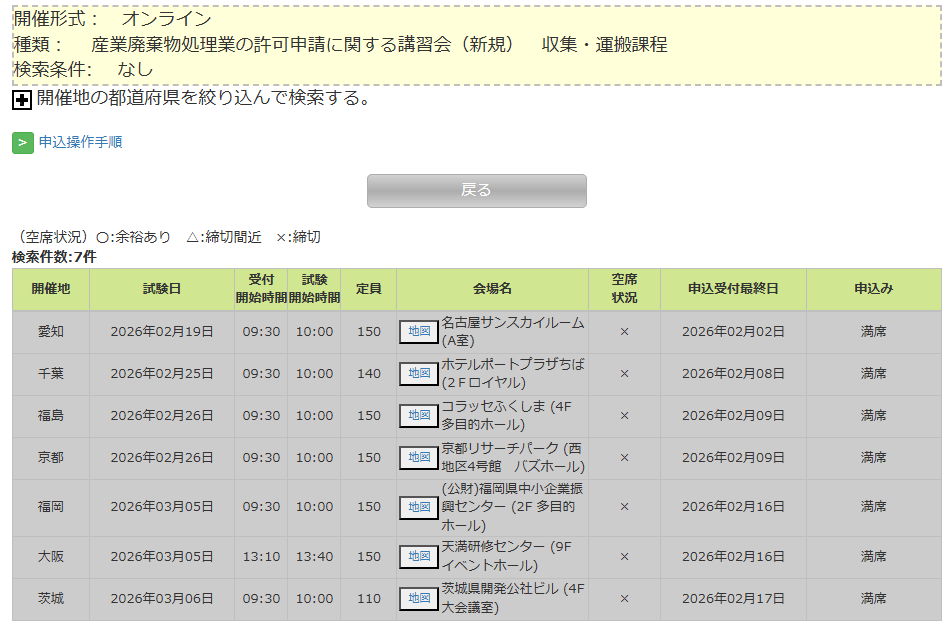Select the 開催地 column header

[x=51, y=289]
